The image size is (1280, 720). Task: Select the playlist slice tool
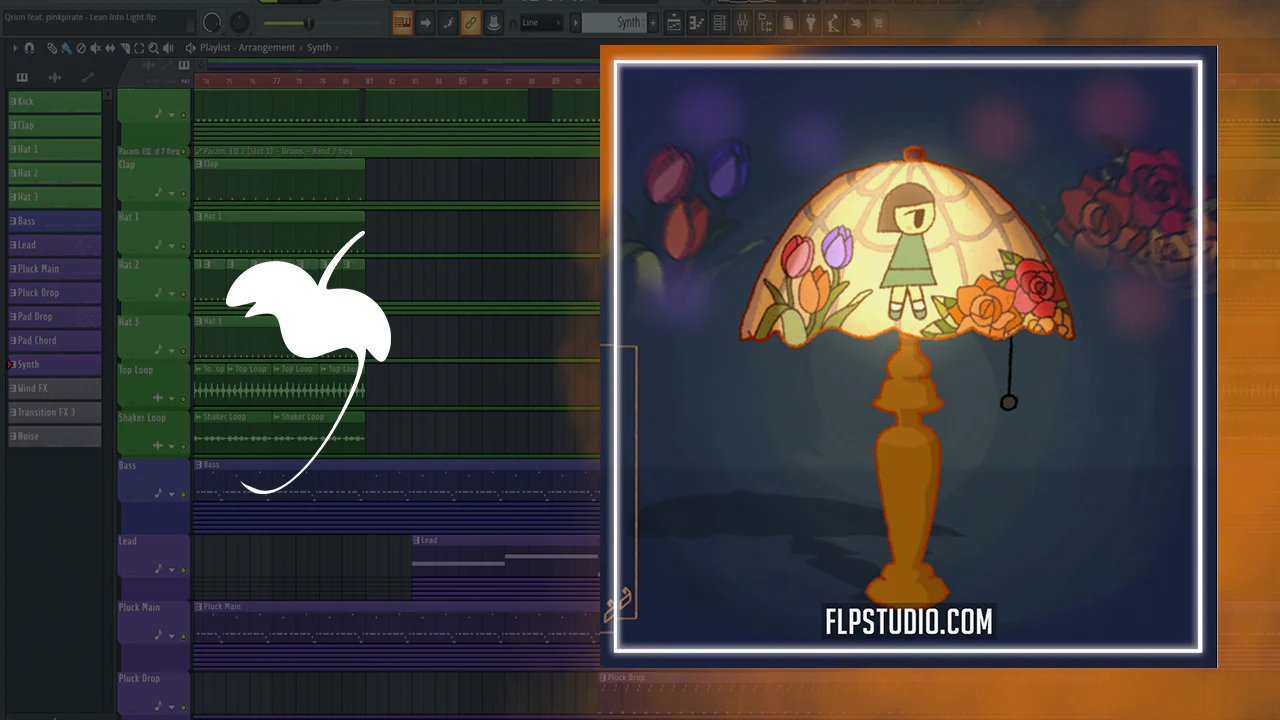click(124, 47)
